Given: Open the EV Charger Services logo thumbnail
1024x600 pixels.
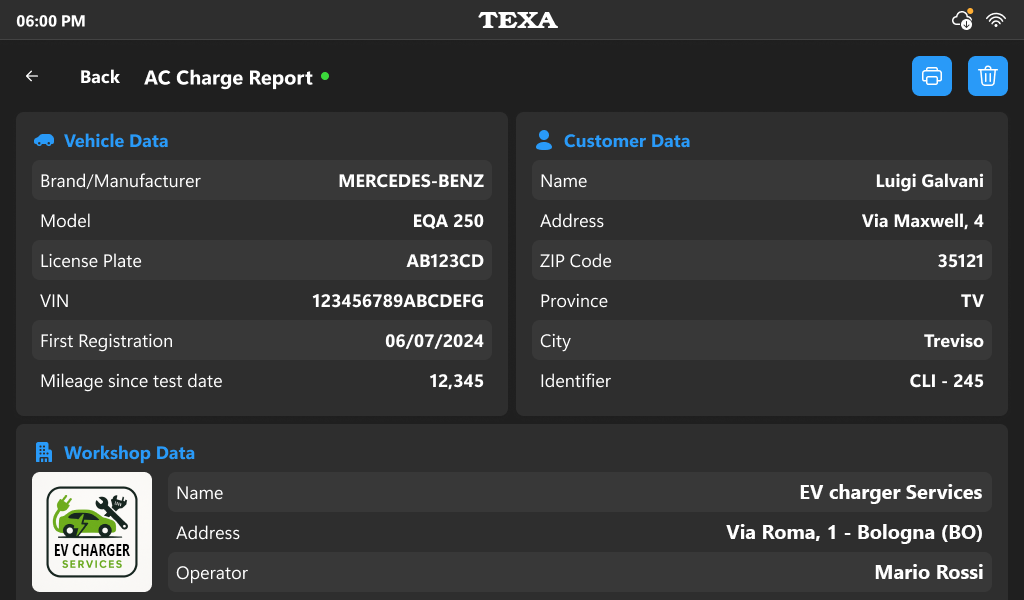Looking at the screenshot, I should 92,532.
